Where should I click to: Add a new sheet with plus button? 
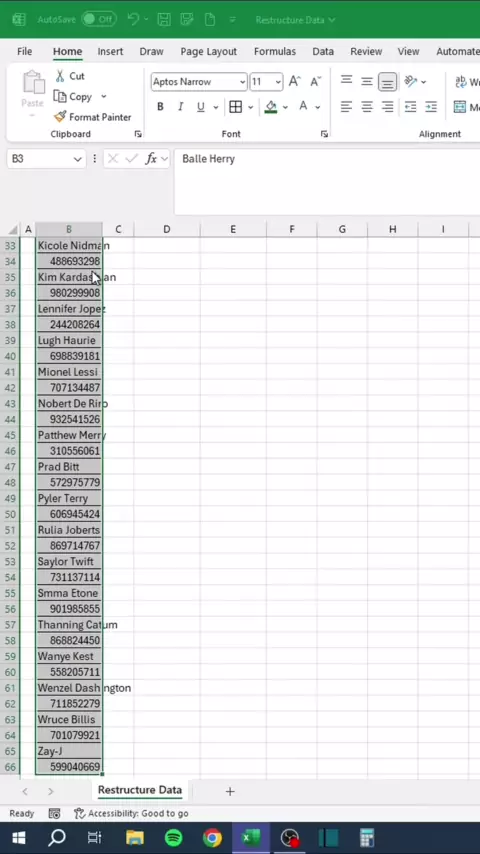click(230, 791)
